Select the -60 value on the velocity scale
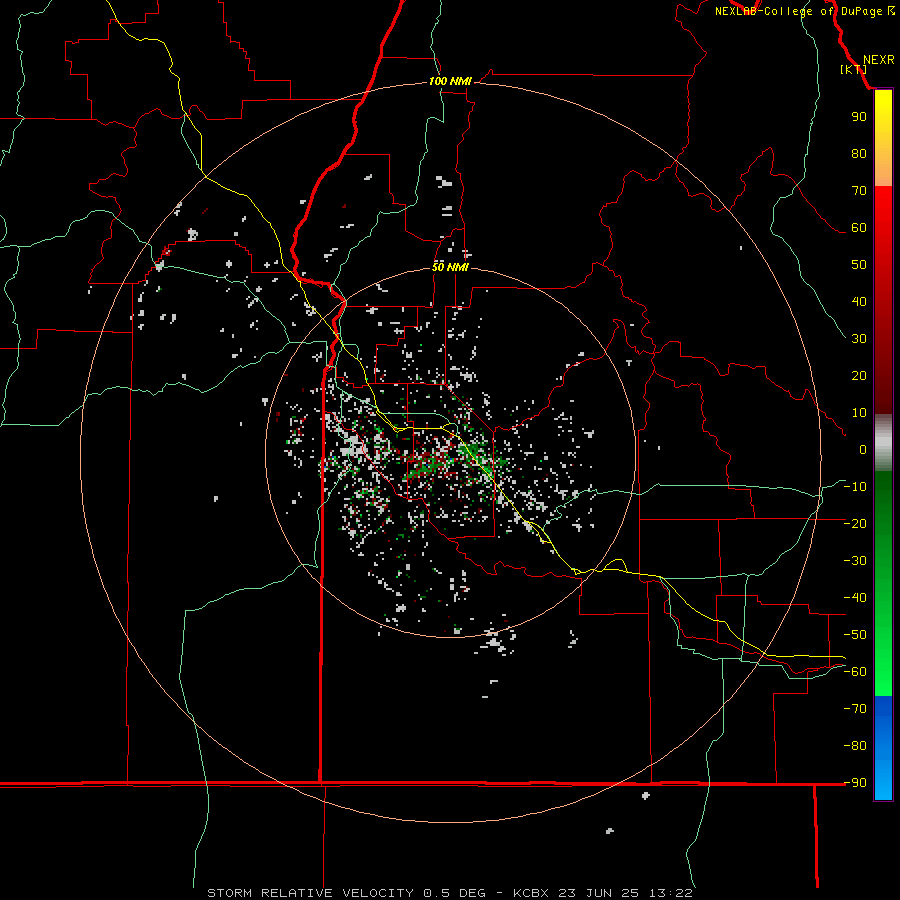The height and width of the screenshot is (900, 900). point(855,672)
